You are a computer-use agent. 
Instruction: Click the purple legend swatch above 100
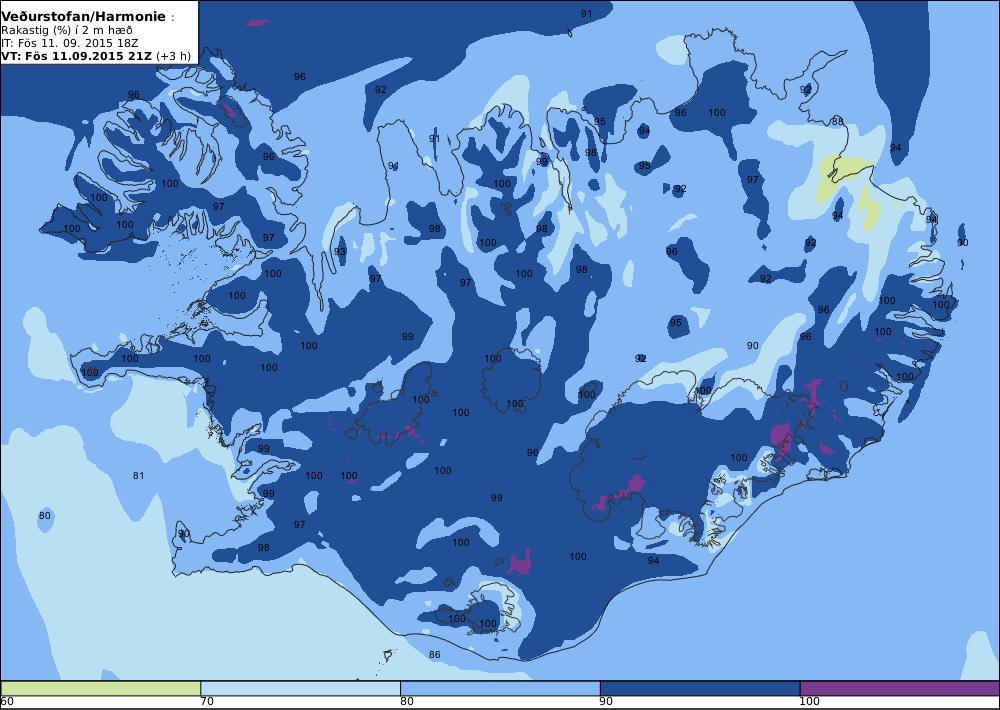click(x=900, y=688)
